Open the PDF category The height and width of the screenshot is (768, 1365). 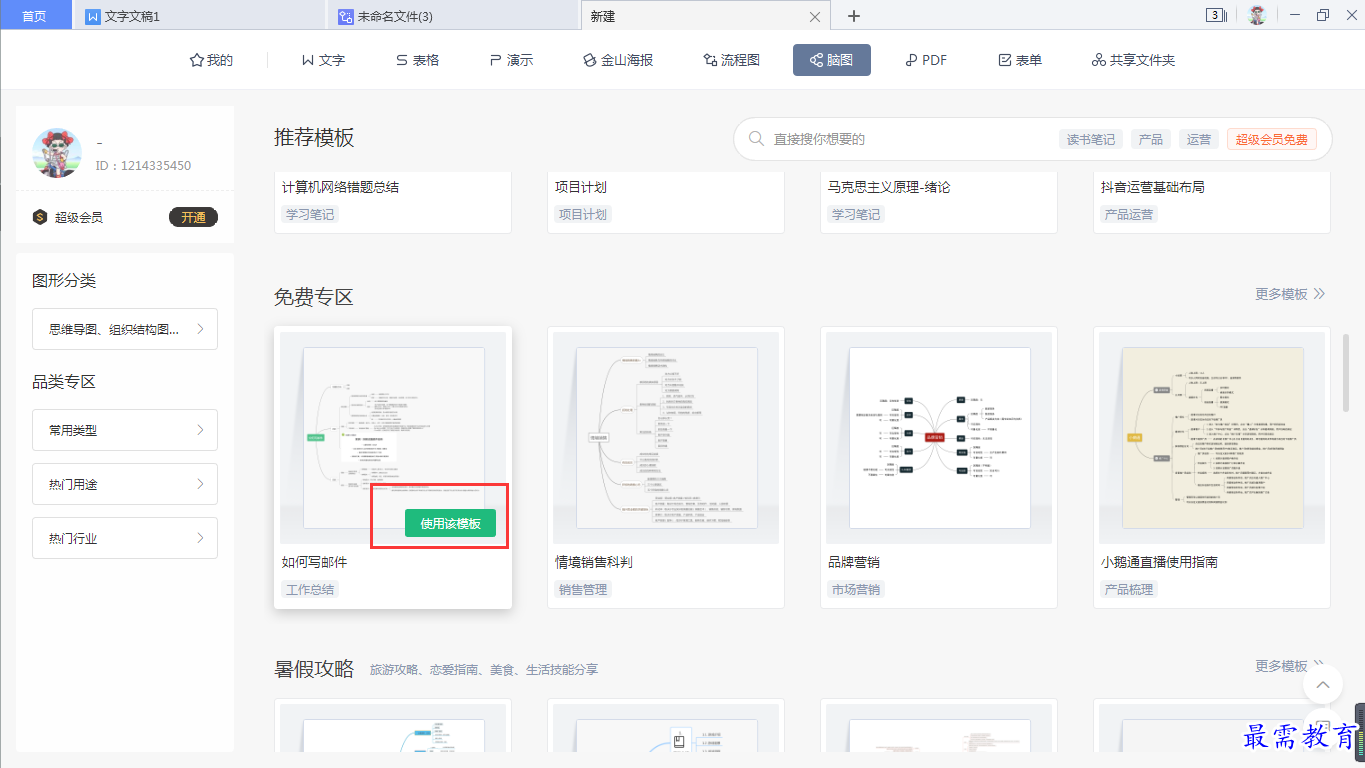point(926,60)
